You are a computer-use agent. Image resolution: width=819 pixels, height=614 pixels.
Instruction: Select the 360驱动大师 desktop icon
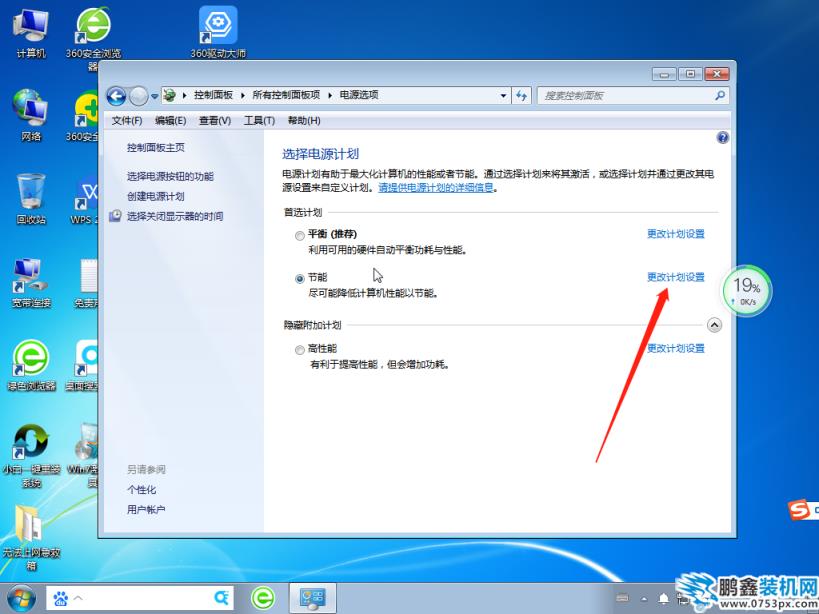pos(218,32)
